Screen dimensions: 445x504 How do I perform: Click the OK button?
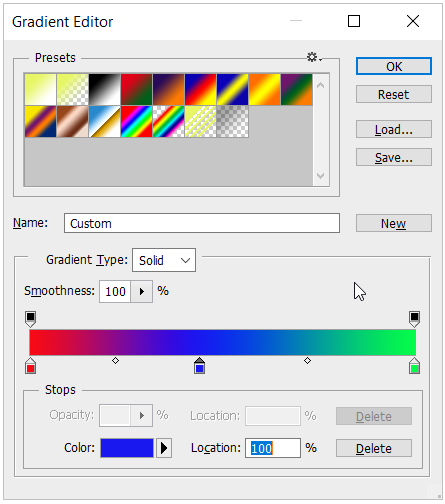394,66
